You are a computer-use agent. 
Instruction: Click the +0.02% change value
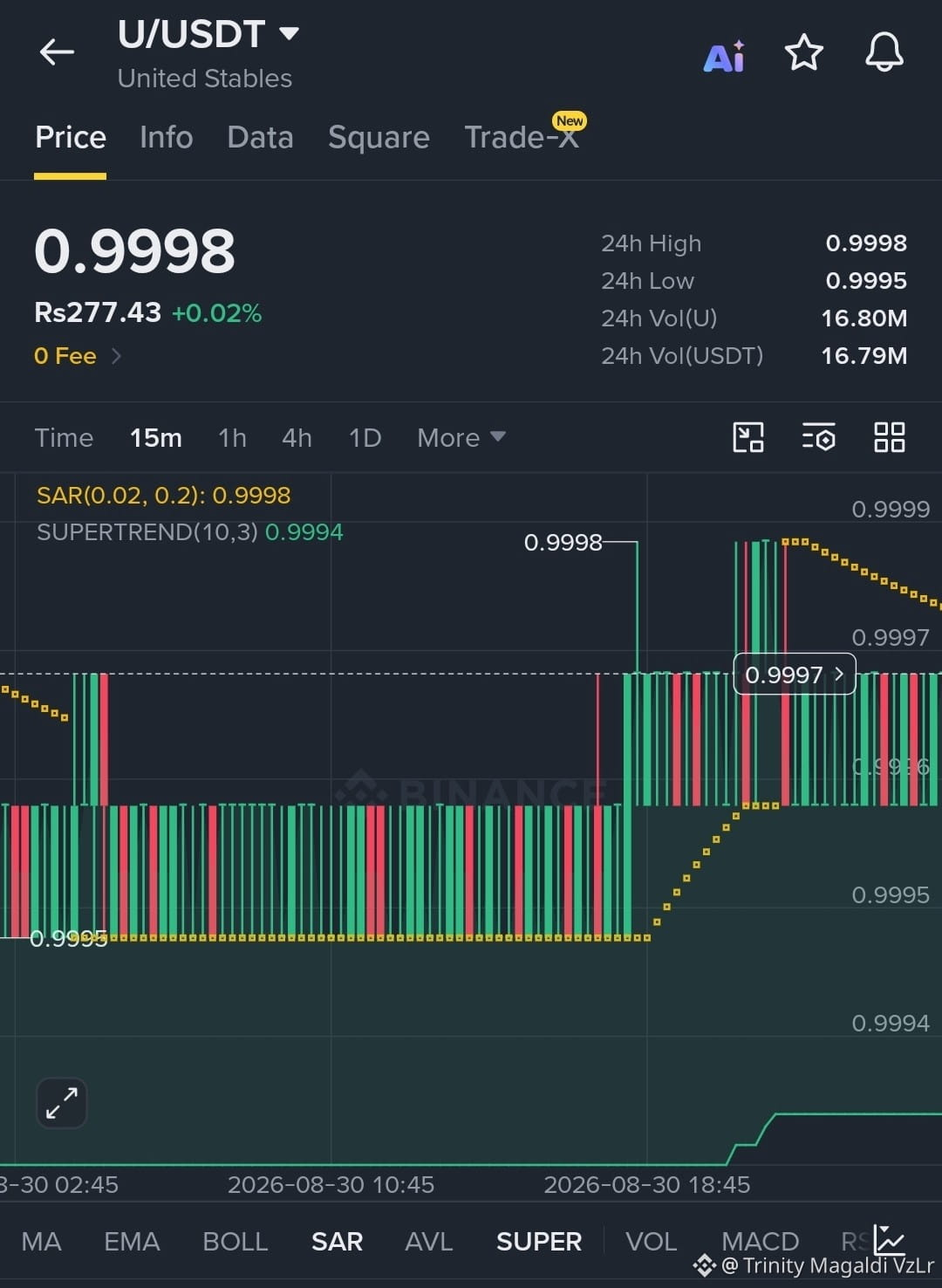coord(217,313)
